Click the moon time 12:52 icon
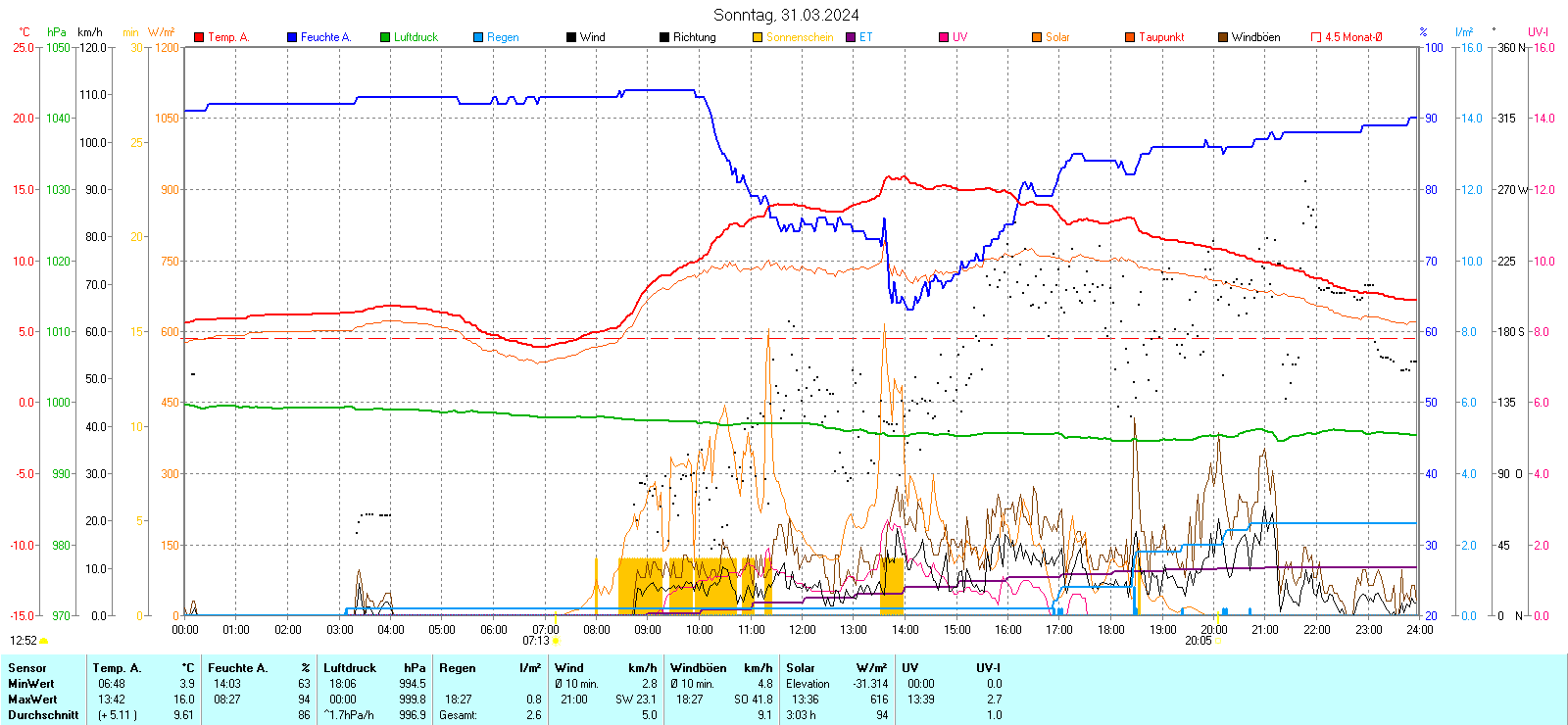 point(43,641)
